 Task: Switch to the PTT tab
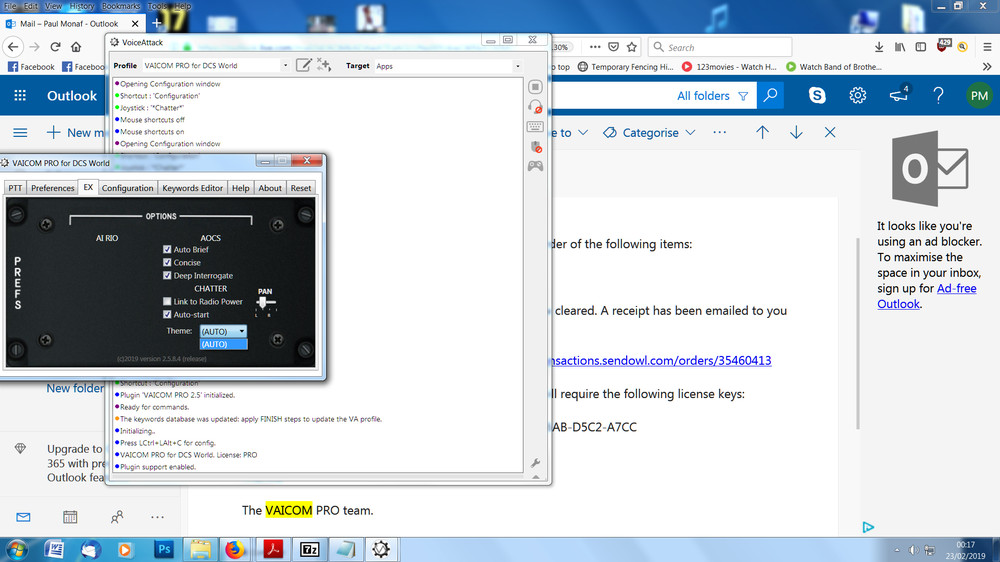click(15, 188)
